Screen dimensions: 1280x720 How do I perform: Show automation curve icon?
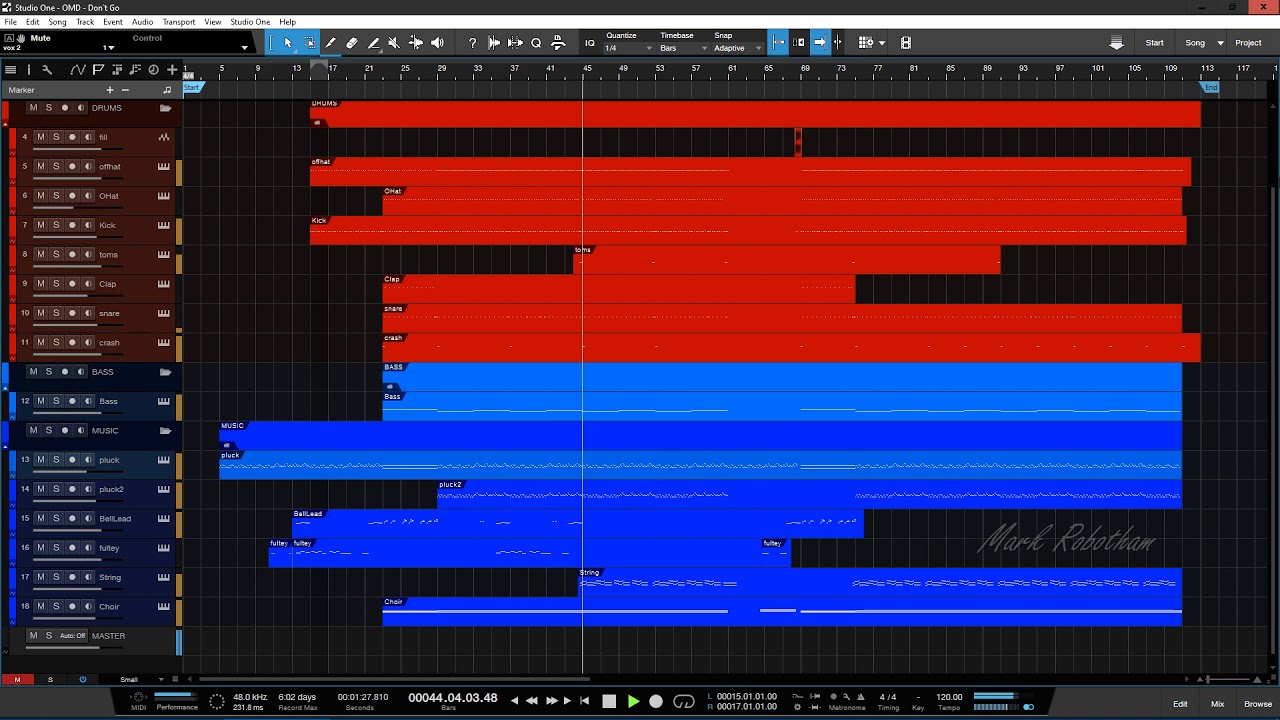78,70
